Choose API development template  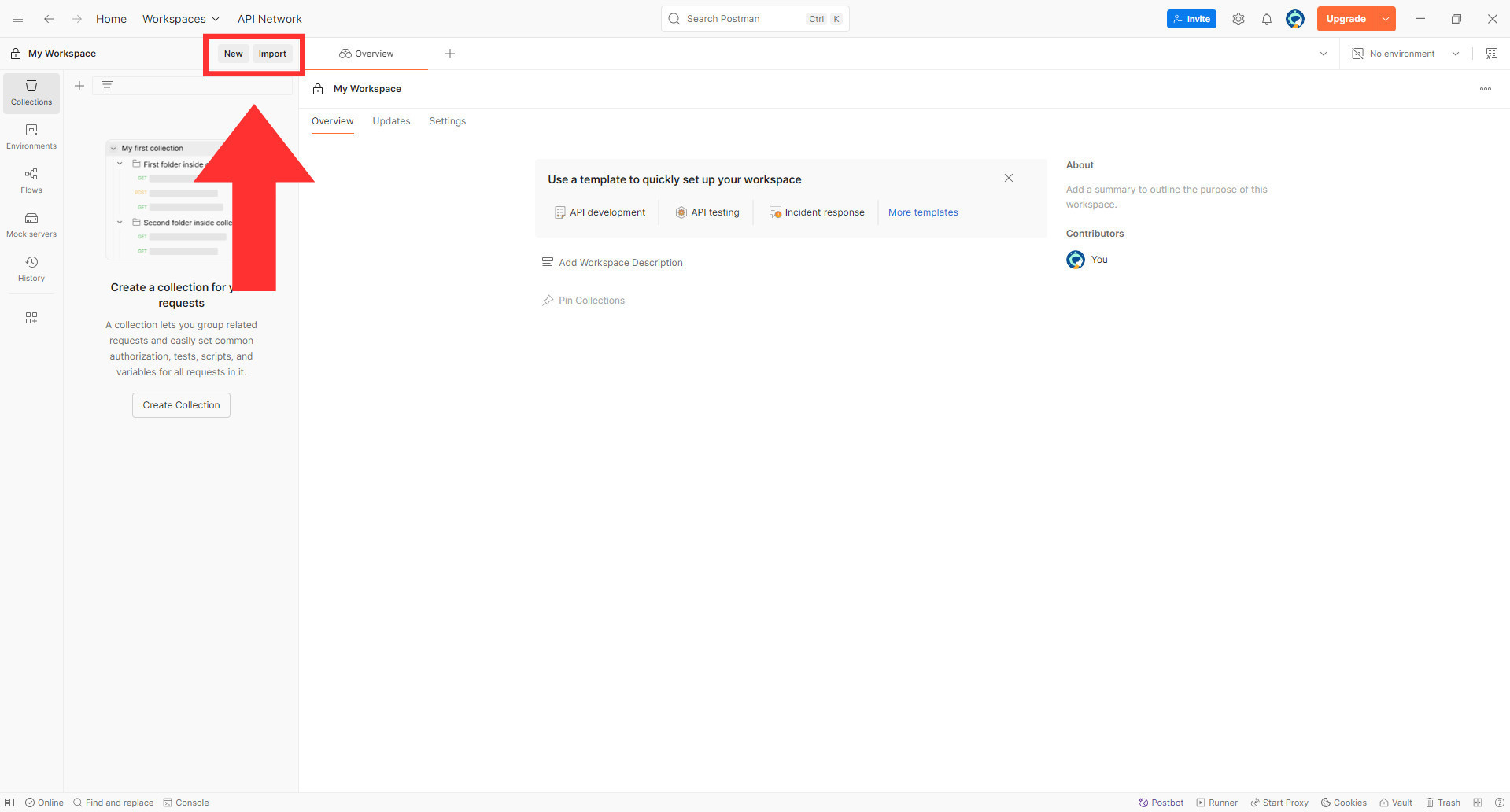click(600, 212)
